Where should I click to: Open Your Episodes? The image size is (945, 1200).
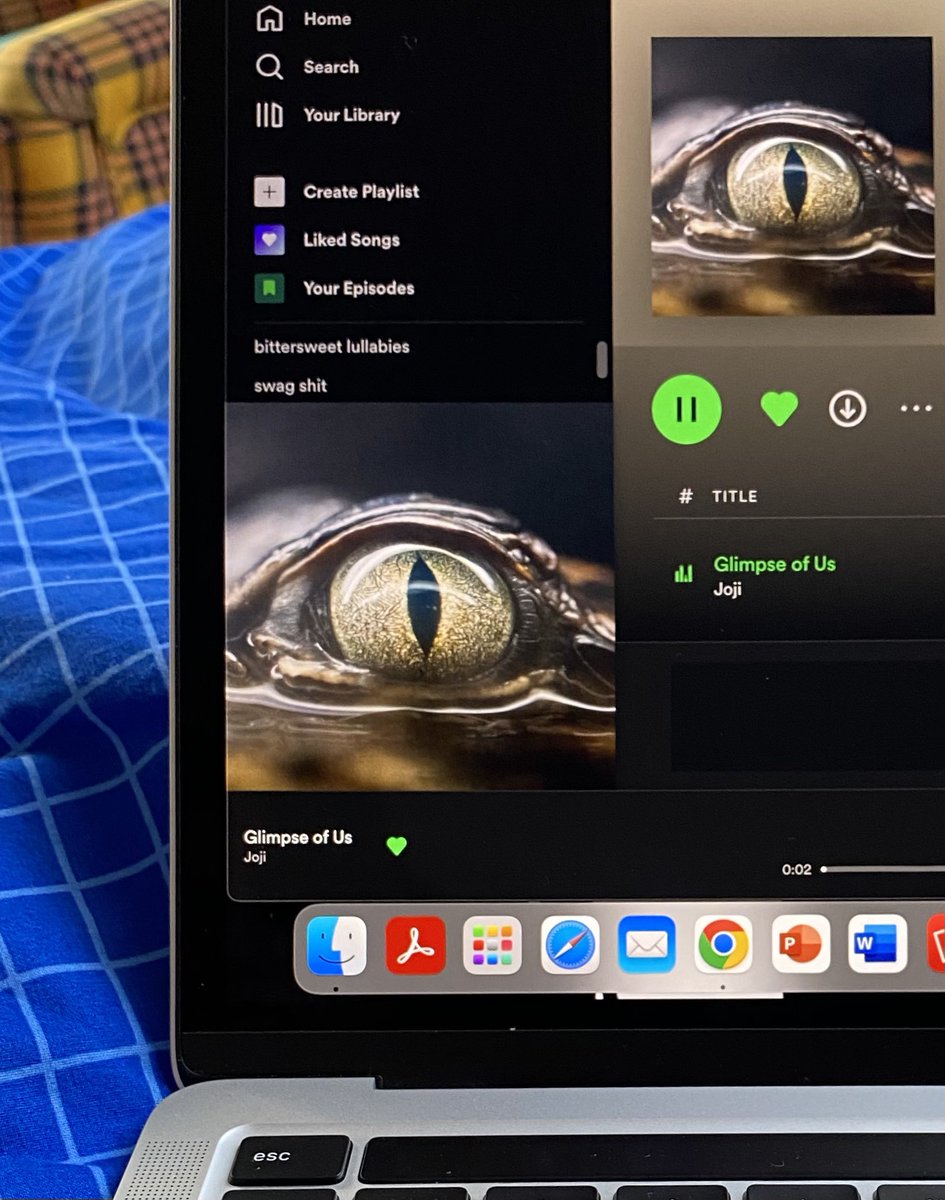point(358,288)
